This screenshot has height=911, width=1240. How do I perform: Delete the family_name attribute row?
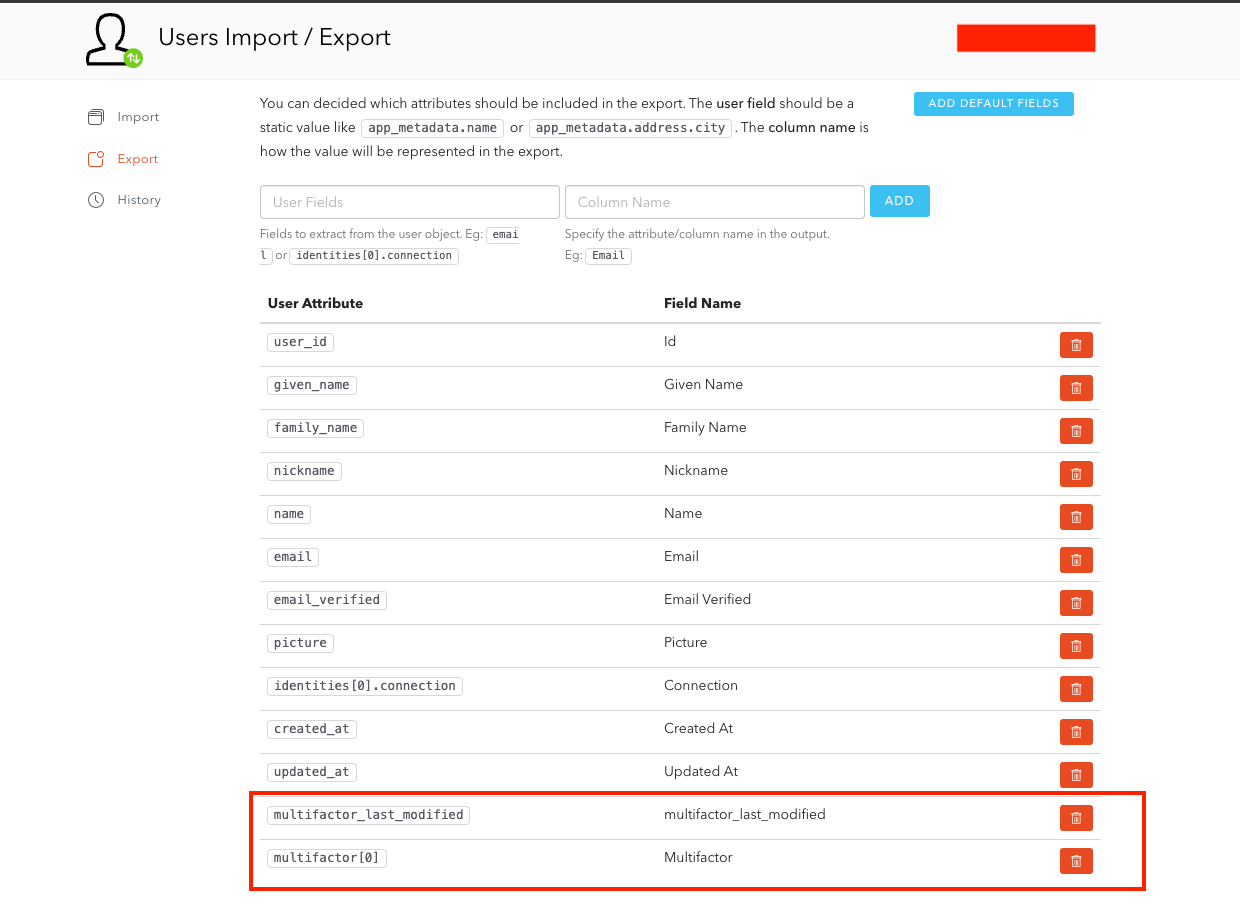(1076, 430)
